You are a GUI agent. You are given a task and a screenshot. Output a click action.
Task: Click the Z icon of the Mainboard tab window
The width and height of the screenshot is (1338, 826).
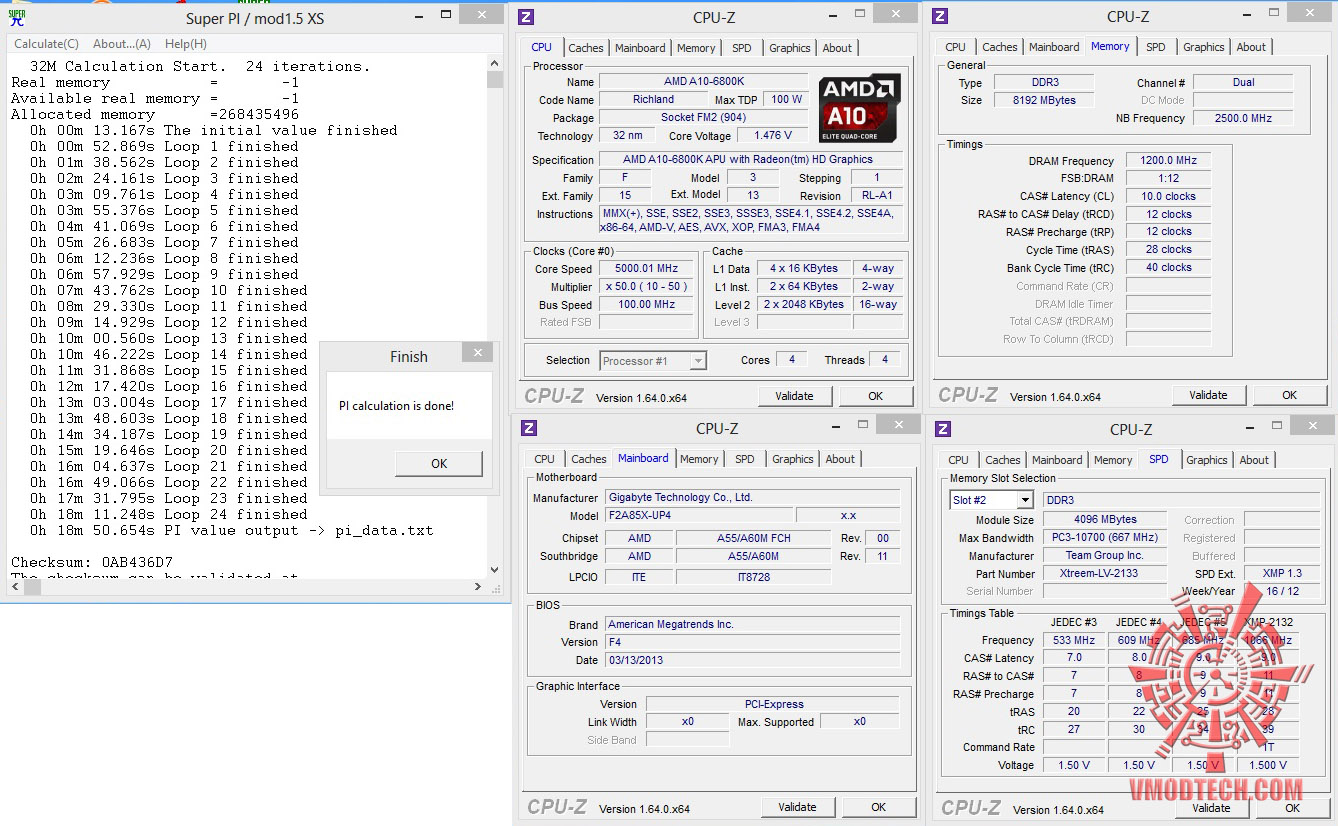click(529, 429)
